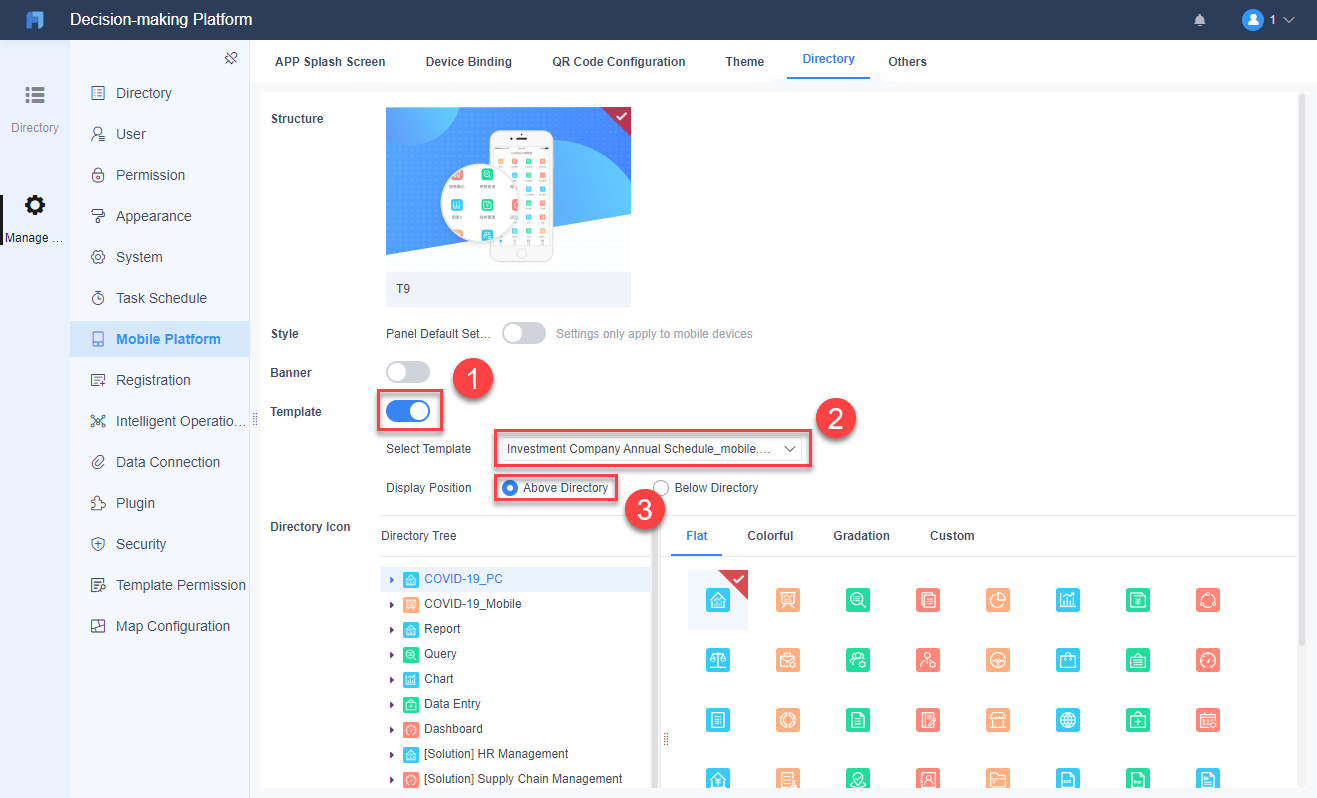Open the Select Template dropdown

[x=651, y=449]
